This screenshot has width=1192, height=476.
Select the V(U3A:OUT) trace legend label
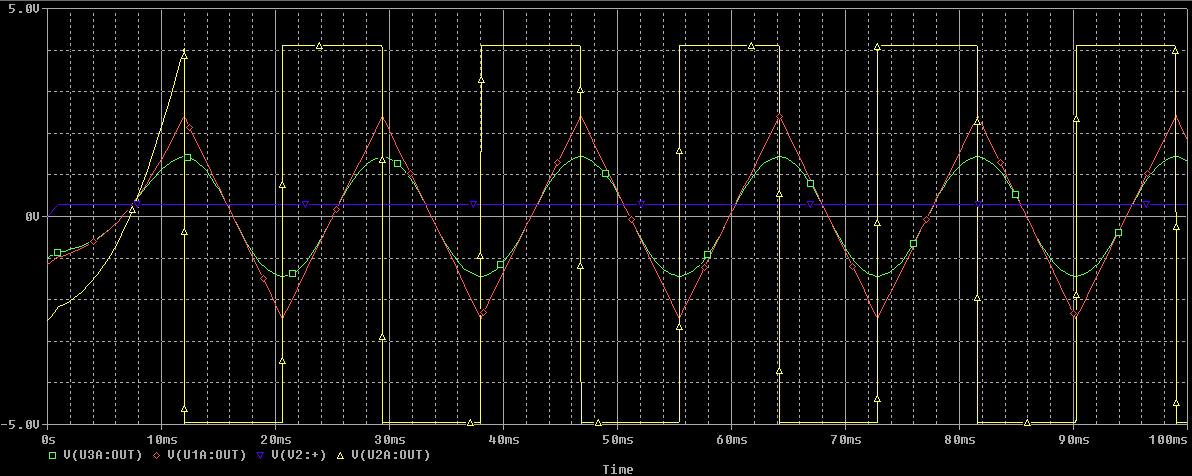[x=103, y=455]
